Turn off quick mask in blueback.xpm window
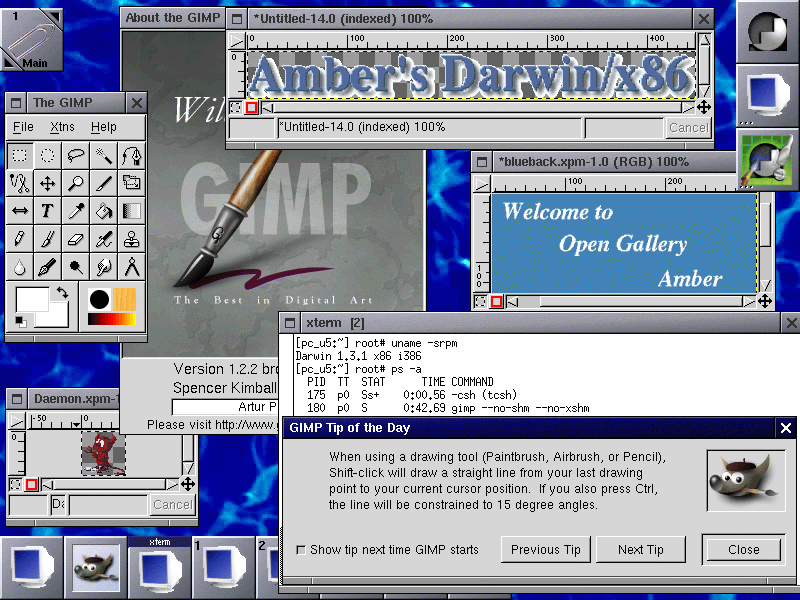 click(x=481, y=302)
